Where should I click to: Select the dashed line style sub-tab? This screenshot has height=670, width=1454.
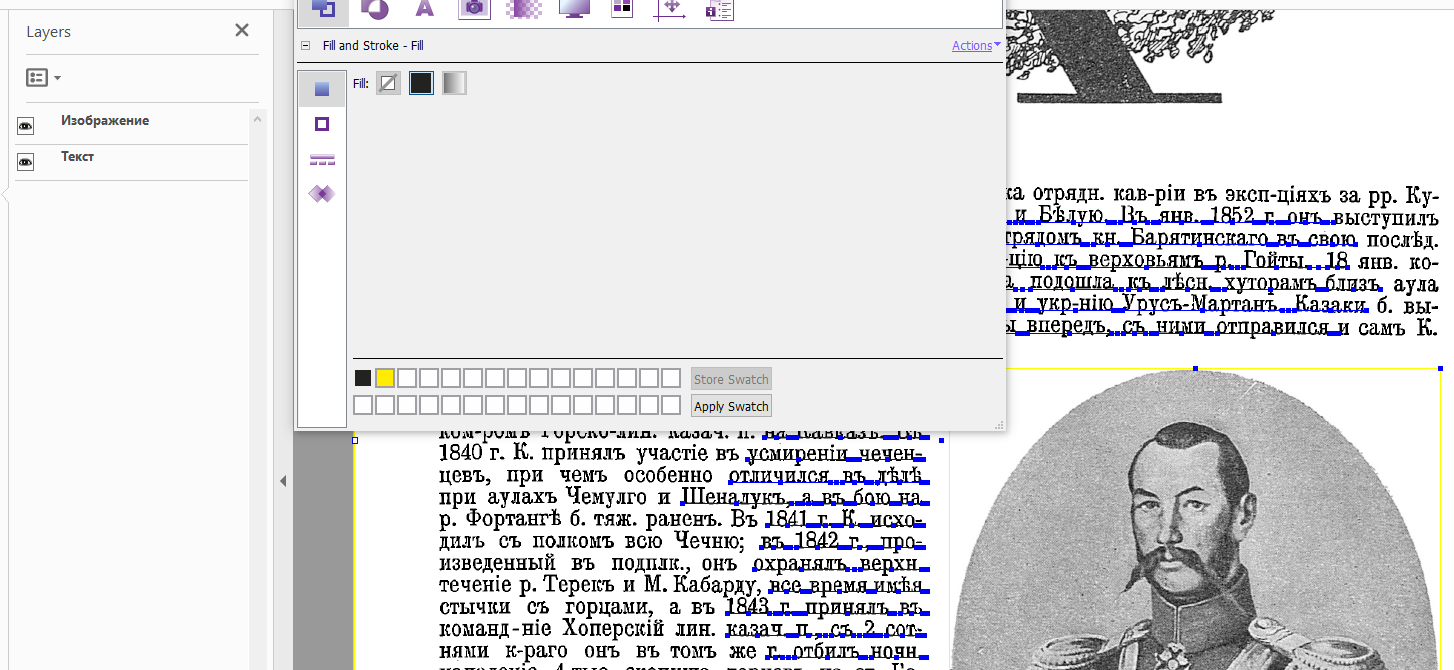tap(322, 160)
